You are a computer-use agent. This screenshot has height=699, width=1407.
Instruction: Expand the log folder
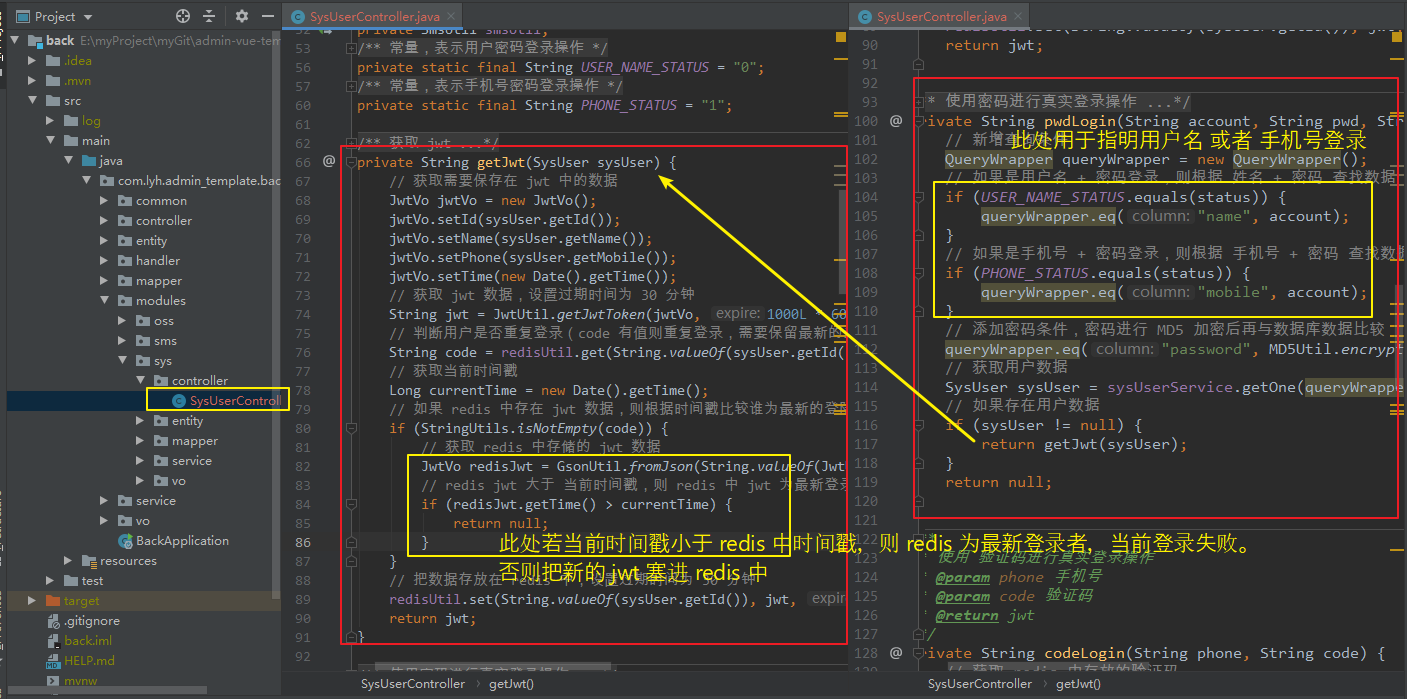tap(51, 120)
